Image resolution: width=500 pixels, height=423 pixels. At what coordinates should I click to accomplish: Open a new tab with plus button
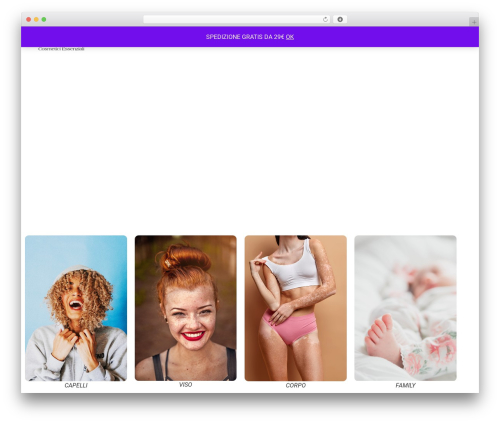point(474,22)
